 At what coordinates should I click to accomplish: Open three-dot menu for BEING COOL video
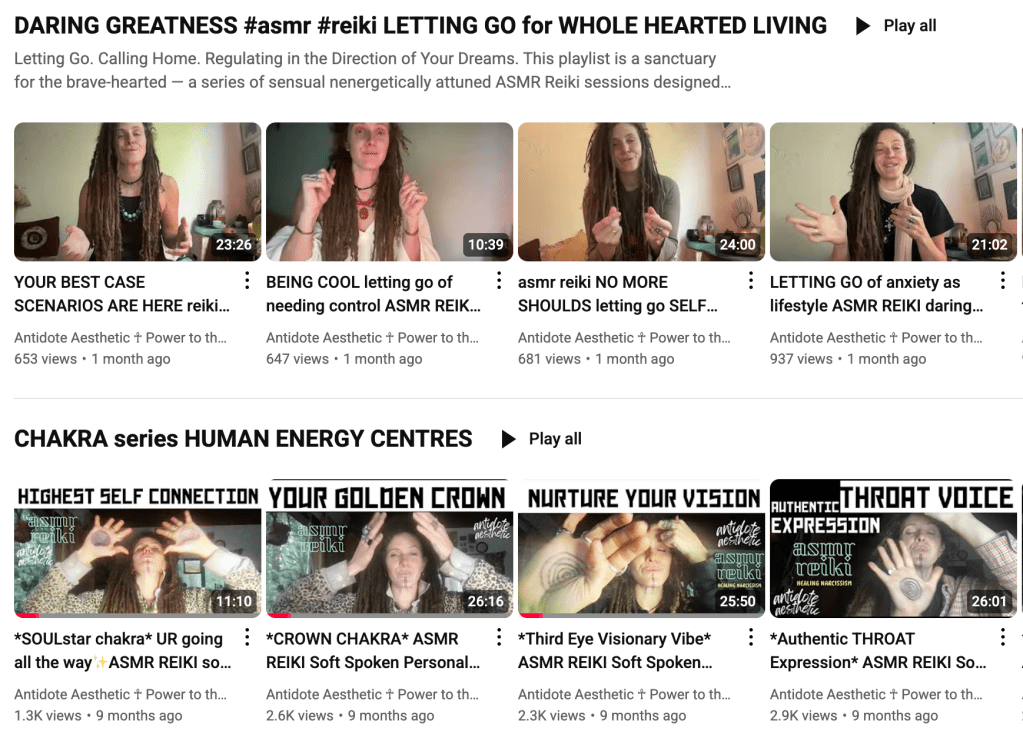498,281
